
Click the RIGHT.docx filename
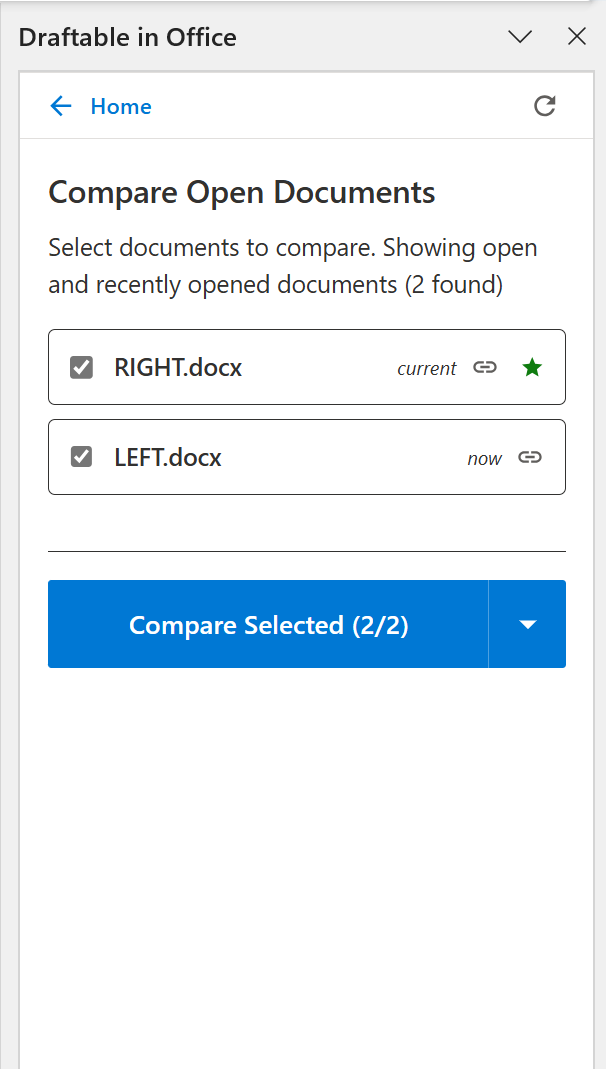pos(178,367)
